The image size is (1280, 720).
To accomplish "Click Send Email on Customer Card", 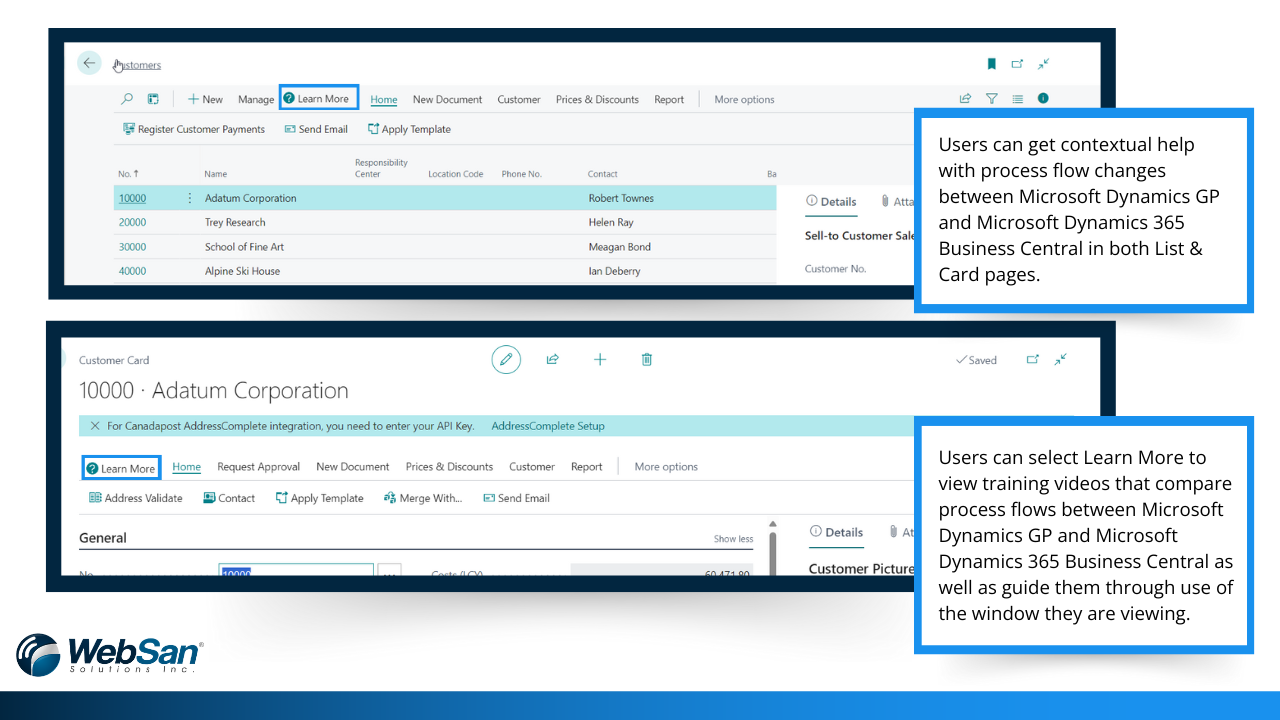I will pos(516,498).
